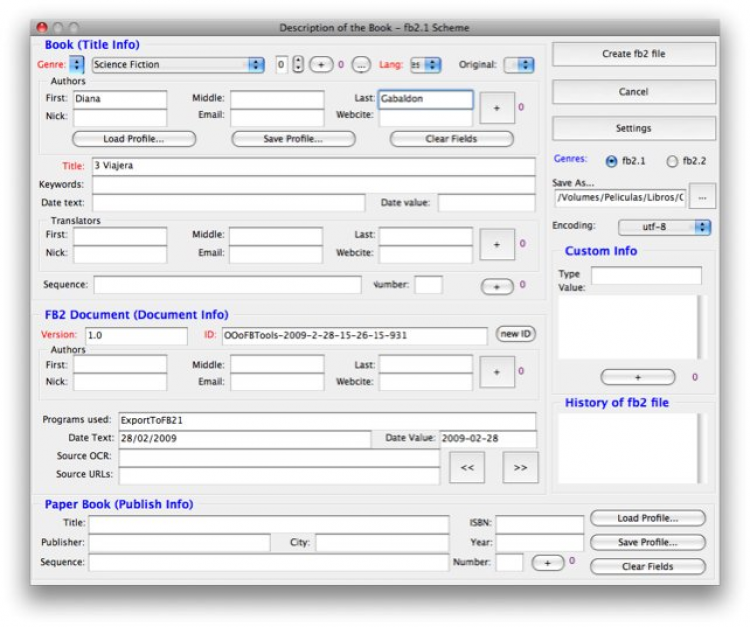Open the Science Fiction genre dropdown
750x627 pixels.
pyautogui.click(x=177, y=65)
